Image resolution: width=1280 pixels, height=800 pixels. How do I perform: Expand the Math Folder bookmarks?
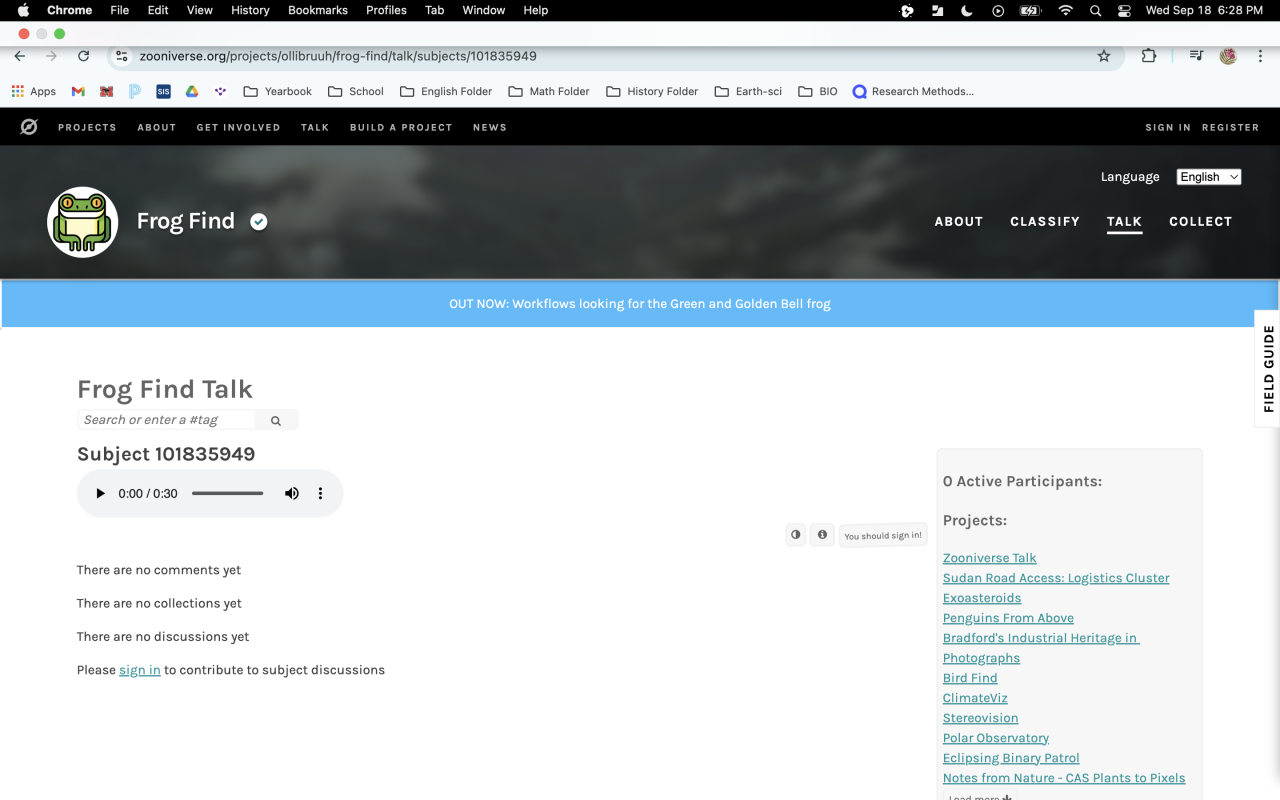(549, 91)
